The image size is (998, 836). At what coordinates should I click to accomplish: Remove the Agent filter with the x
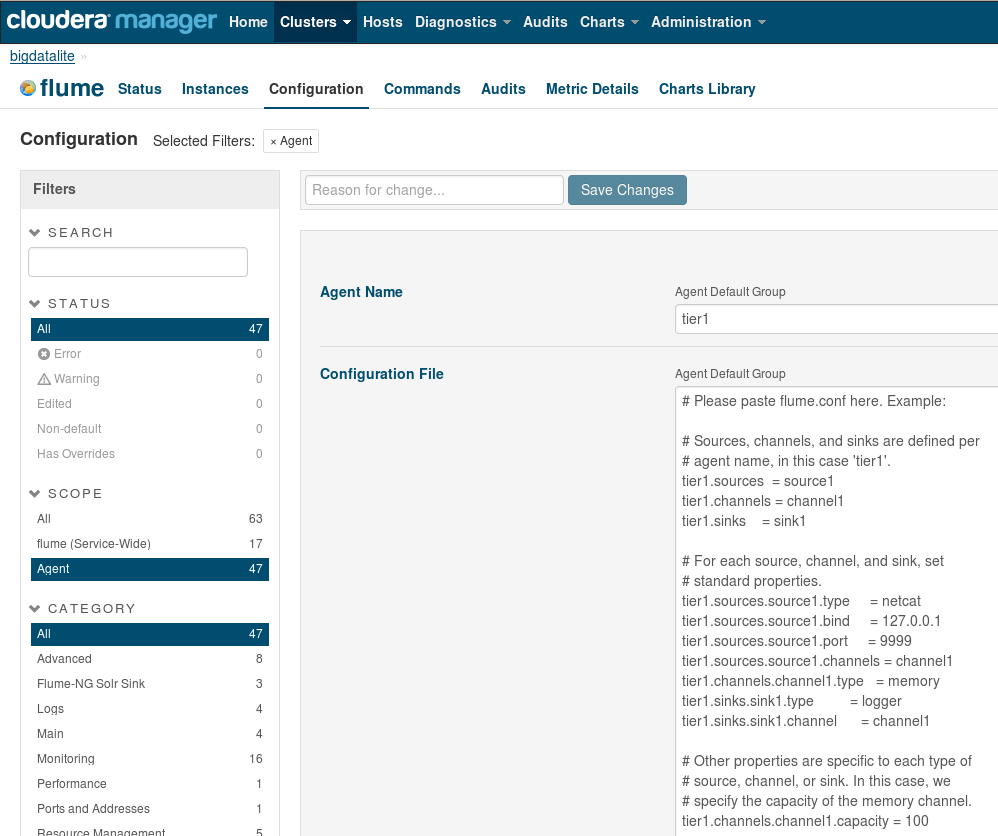pos(273,141)
